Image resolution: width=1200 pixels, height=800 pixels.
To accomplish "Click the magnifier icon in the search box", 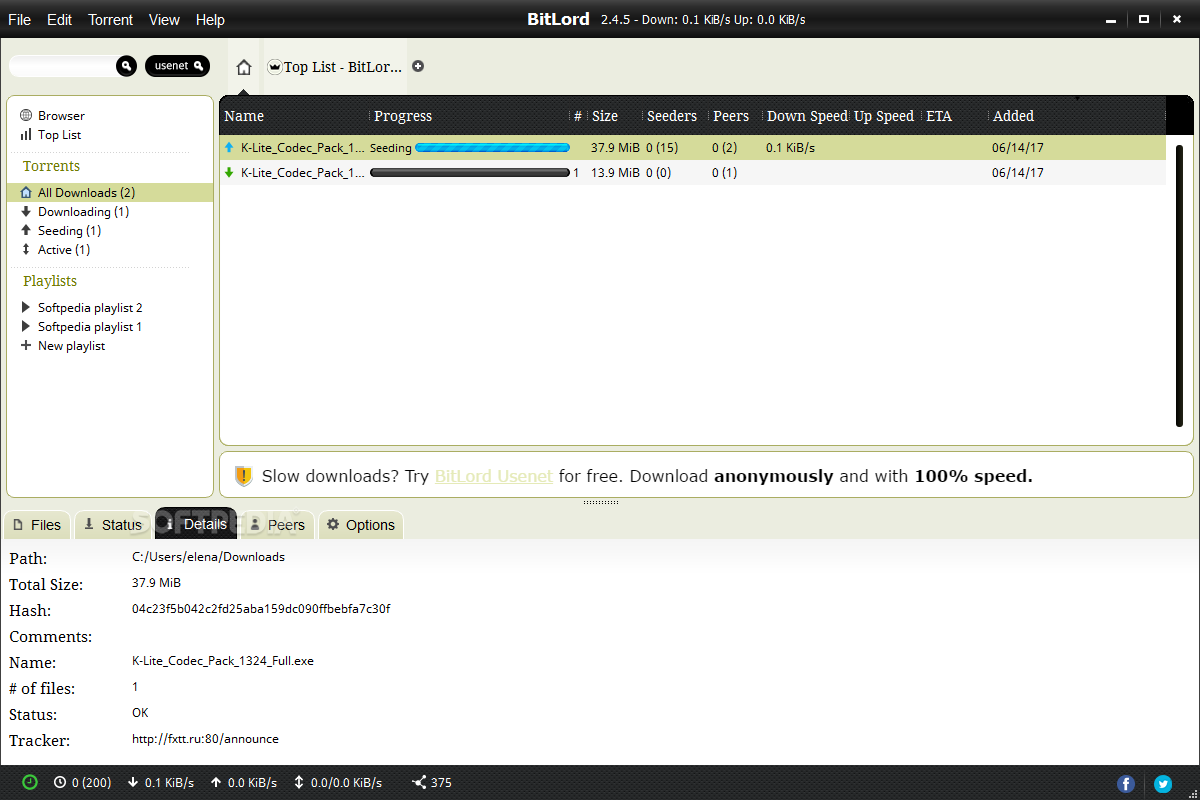I will click(126, 66).
